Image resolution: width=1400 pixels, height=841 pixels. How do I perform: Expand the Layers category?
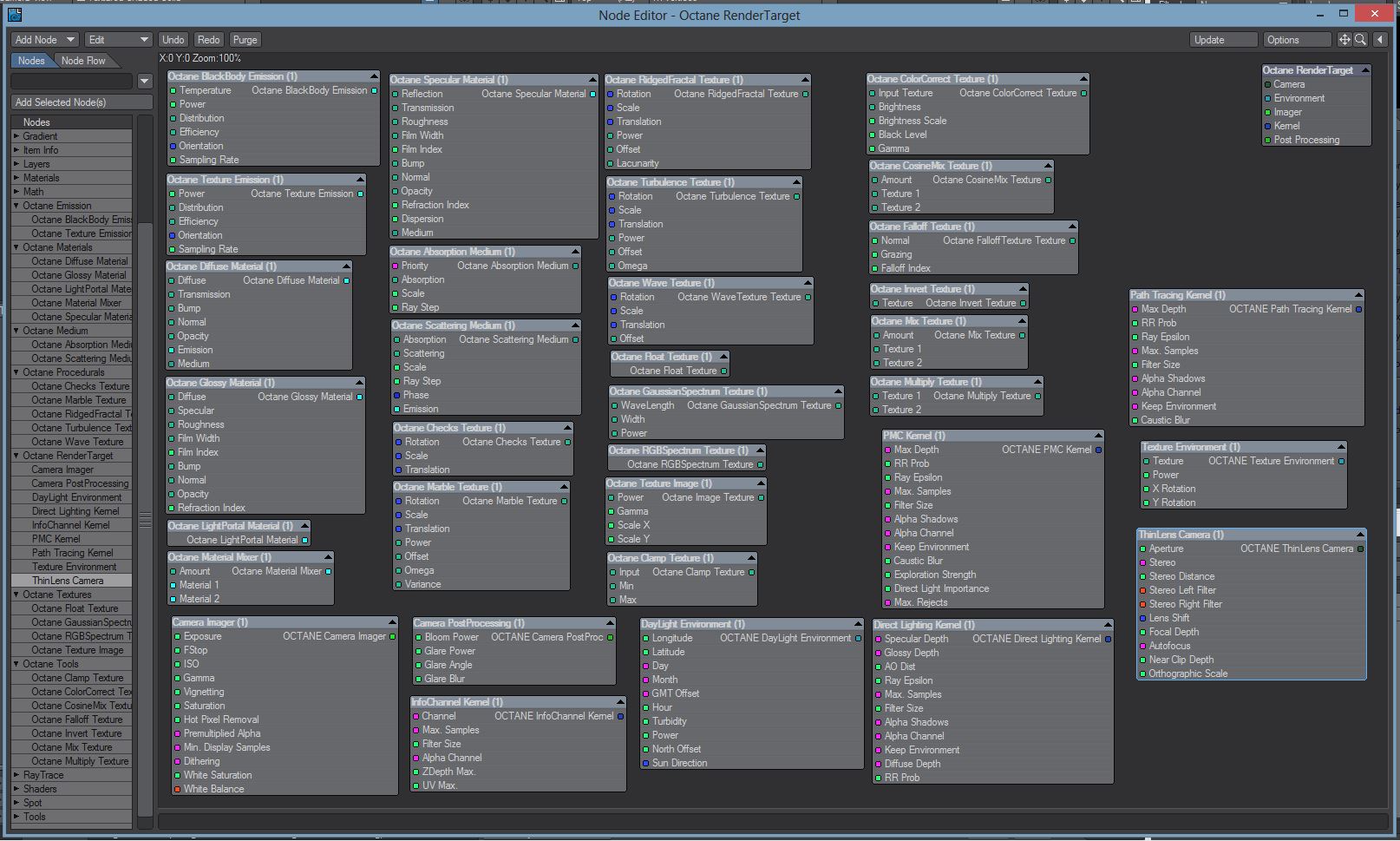pyautogui.click(x=16, y=164)
